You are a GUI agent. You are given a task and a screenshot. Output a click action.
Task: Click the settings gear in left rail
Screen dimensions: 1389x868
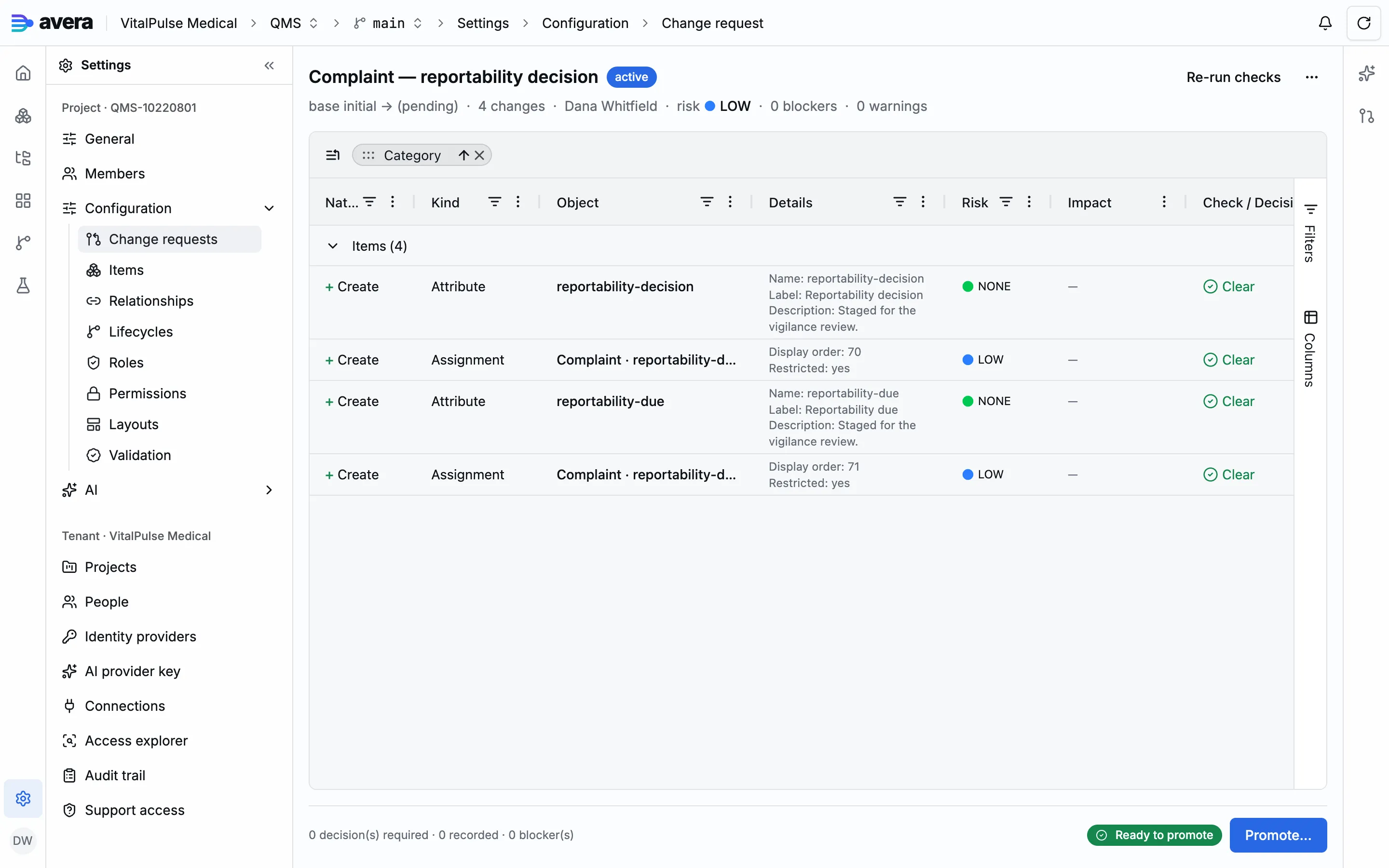23,798
